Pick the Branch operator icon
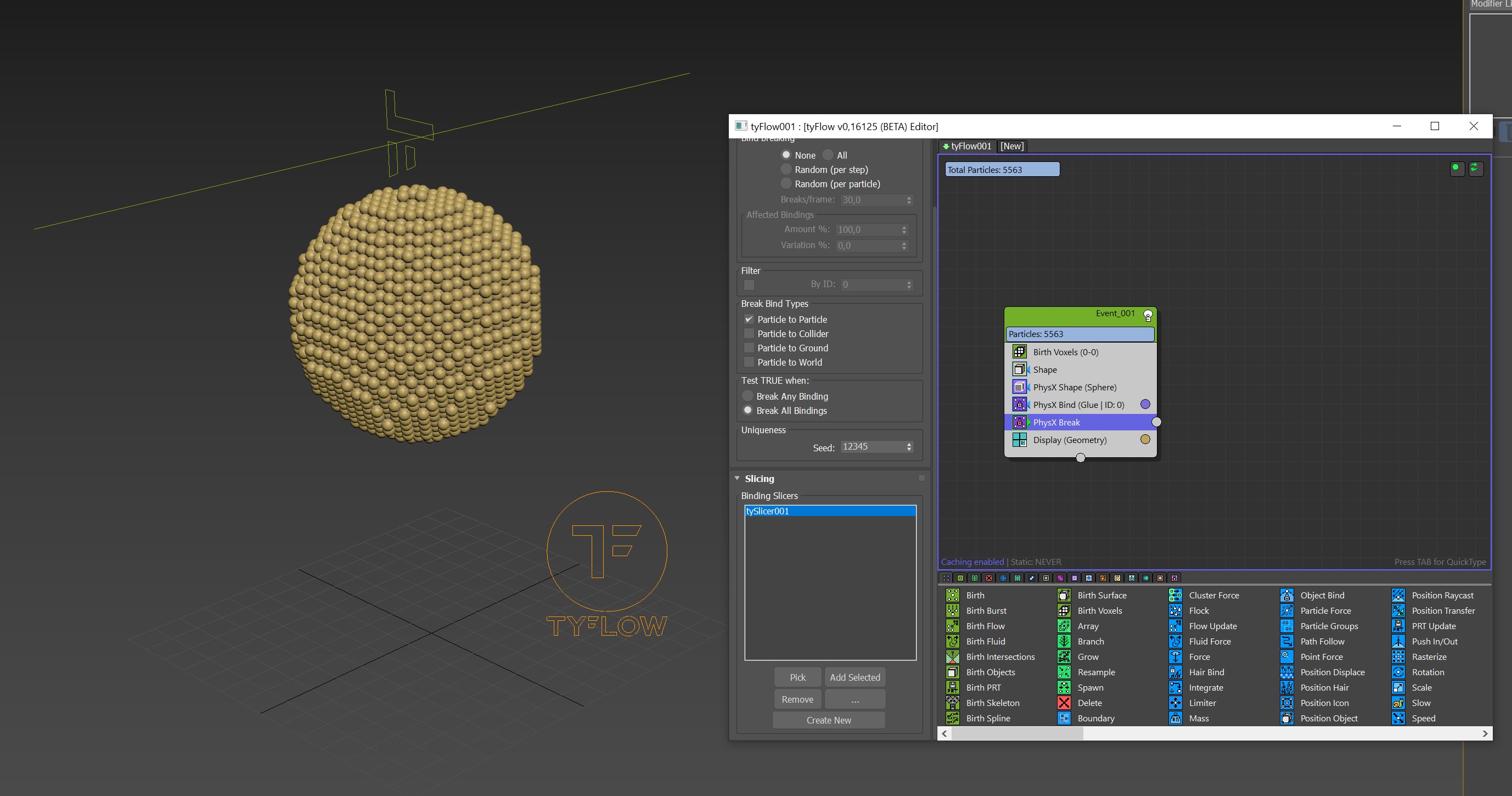 click(x=1064, y=641)
